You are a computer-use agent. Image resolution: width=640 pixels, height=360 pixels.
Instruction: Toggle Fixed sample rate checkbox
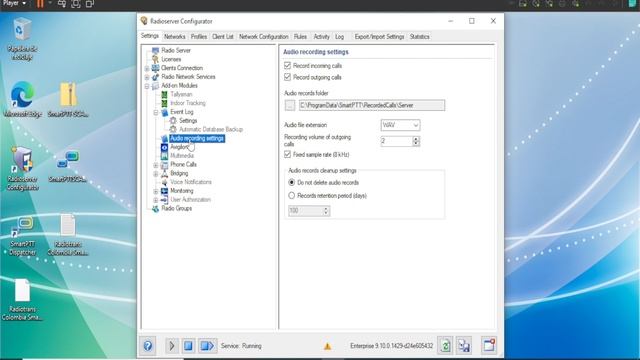[x=287, y=154]
